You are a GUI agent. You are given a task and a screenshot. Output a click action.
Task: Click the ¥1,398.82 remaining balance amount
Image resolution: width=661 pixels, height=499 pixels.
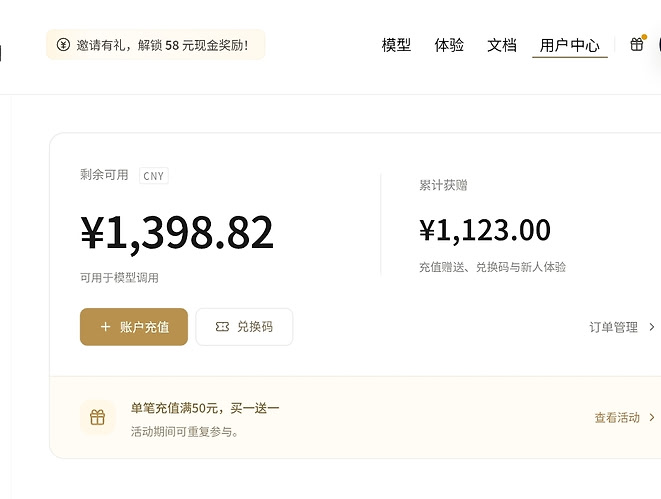pyautogui.click(x=177, y=233)
